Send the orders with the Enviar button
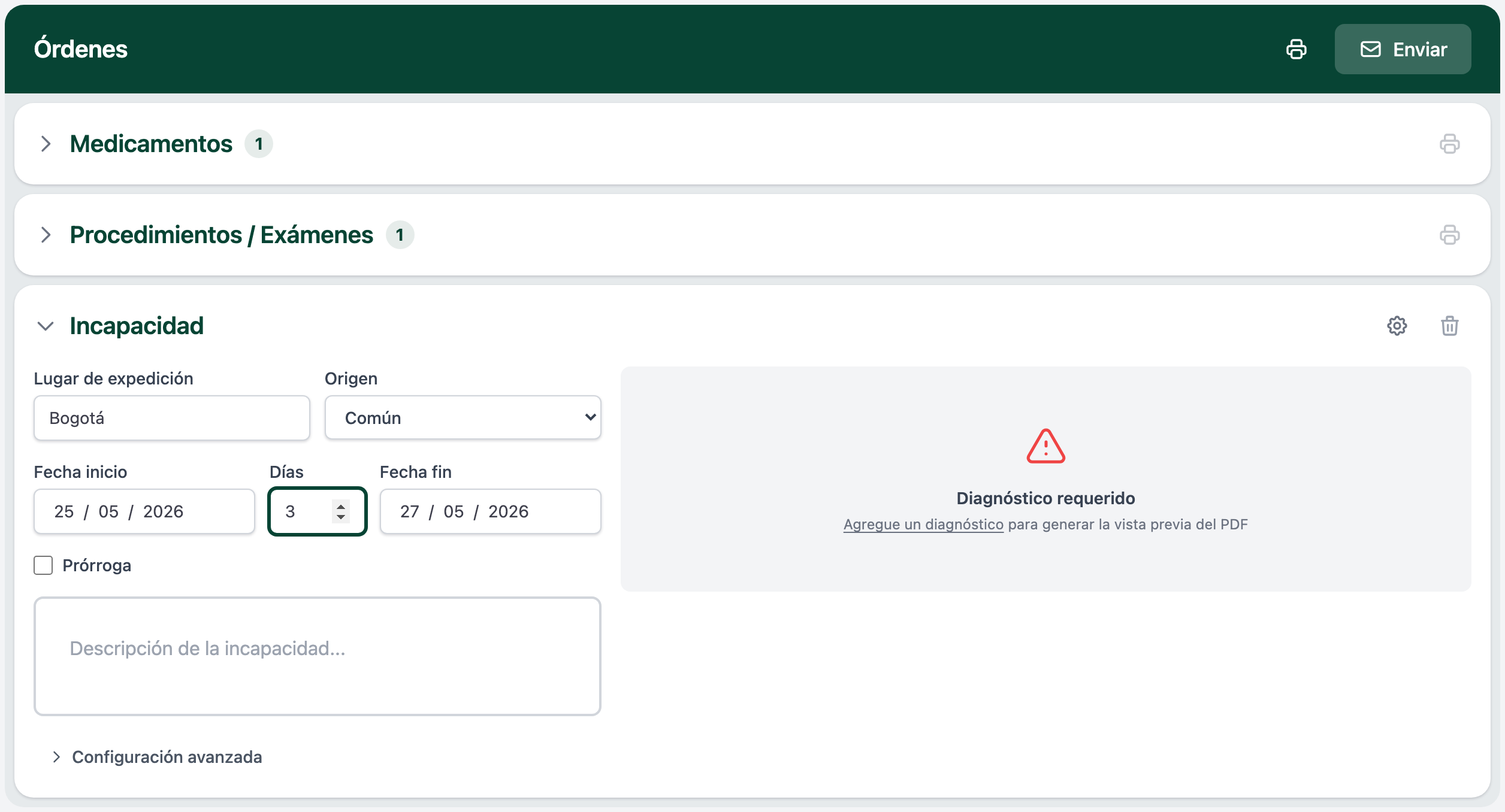 point(1403,49)
